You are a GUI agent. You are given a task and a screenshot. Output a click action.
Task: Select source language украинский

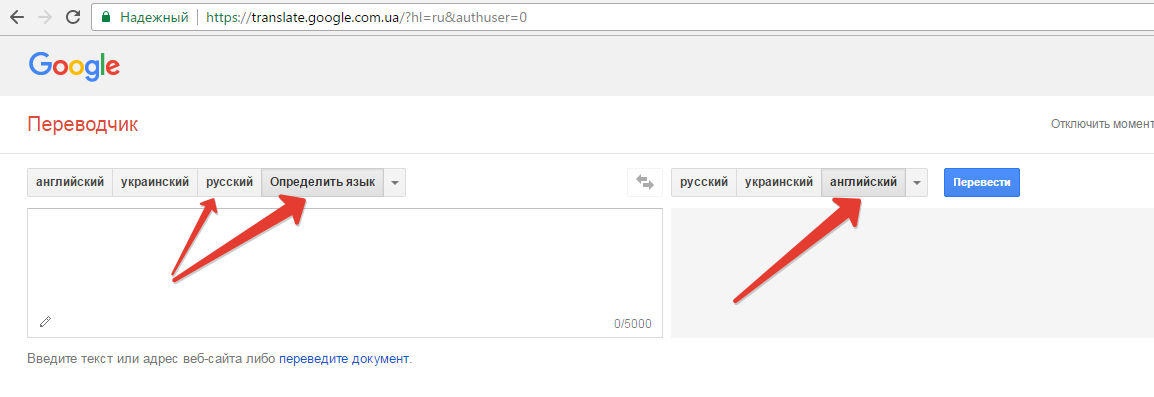tap(155, 183)
